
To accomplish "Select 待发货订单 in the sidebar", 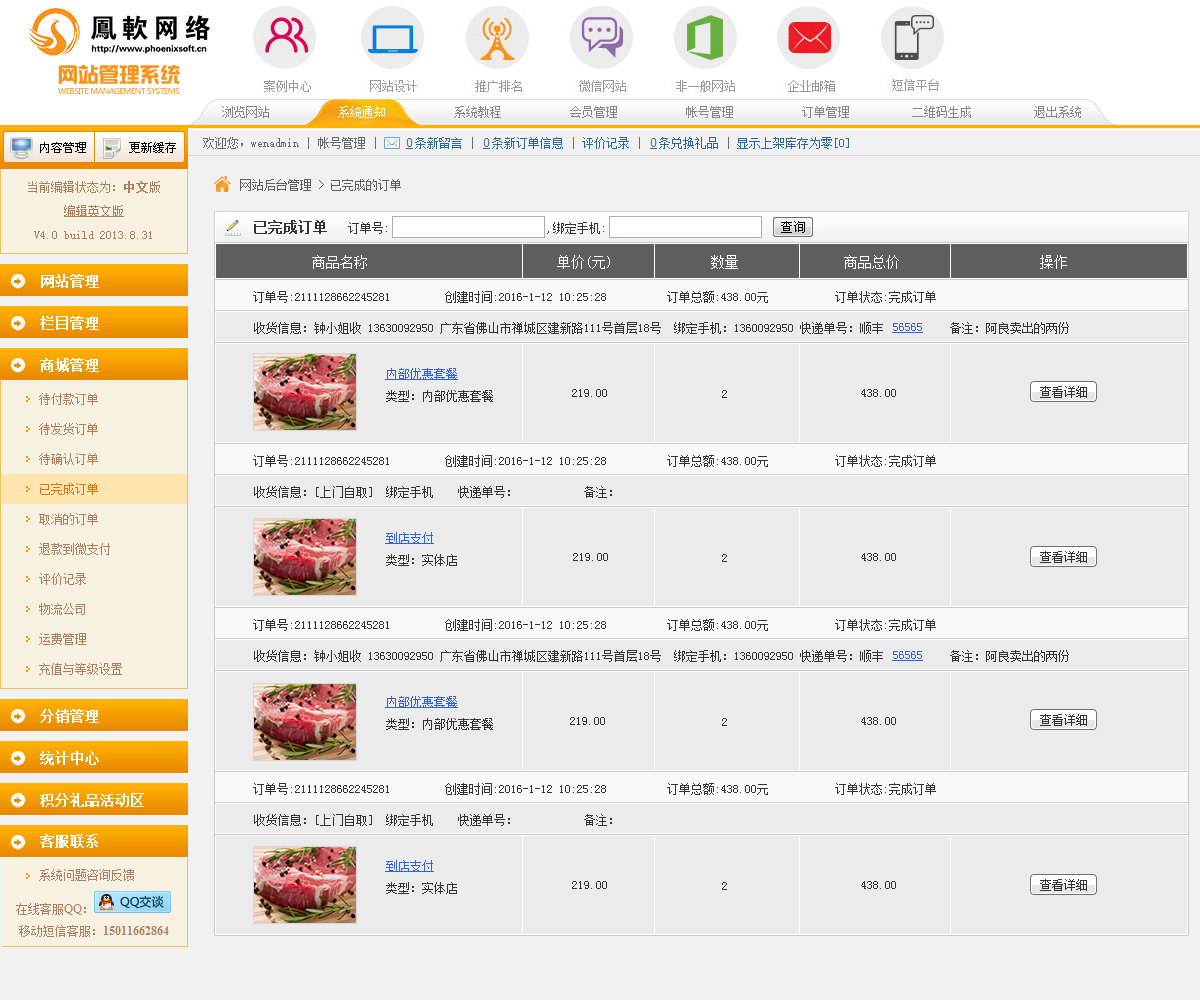I will point(69,429).
